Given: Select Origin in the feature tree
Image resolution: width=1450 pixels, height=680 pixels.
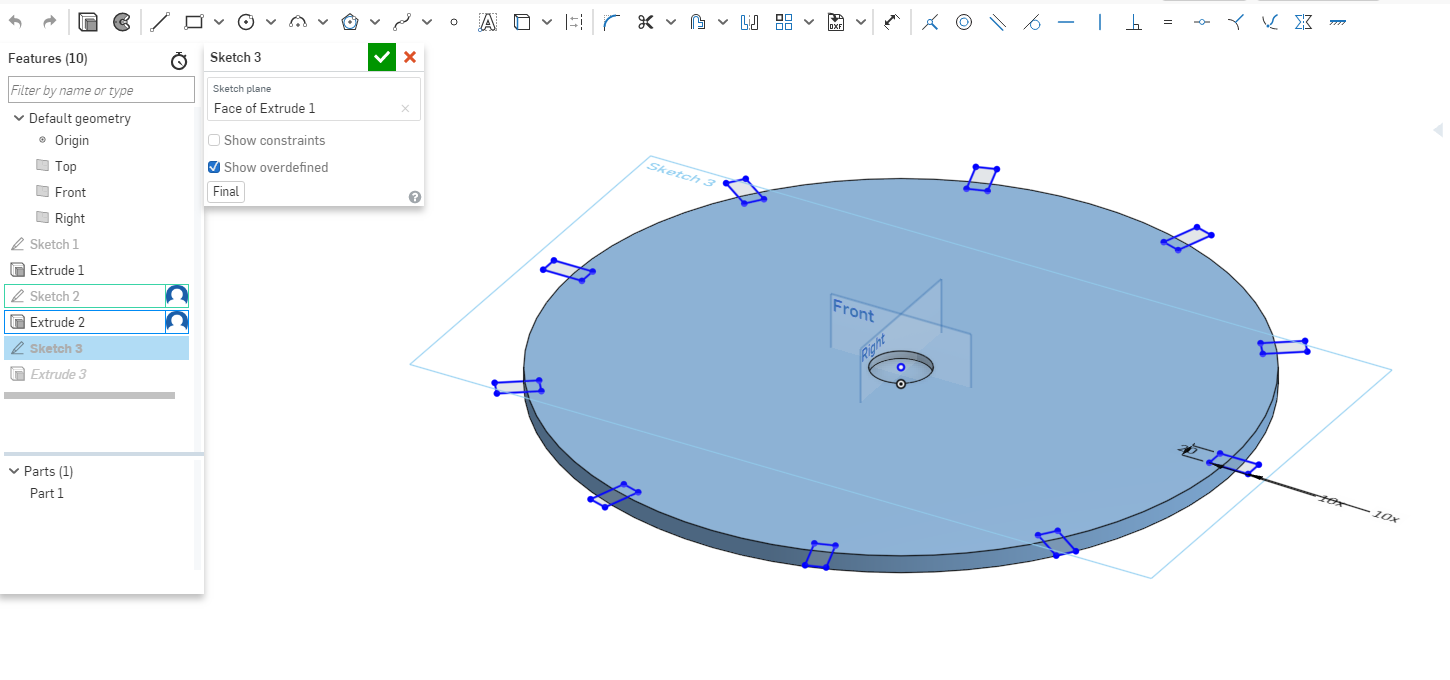Looking at the screenshot, I should click(x=72, y=140).
